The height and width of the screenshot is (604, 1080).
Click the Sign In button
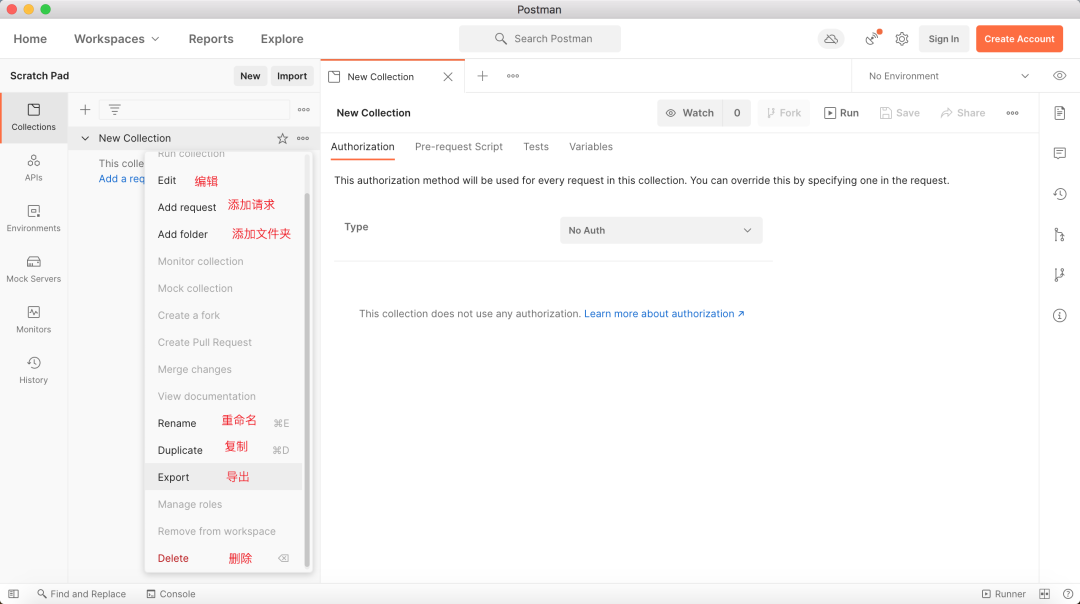[944, 39]
